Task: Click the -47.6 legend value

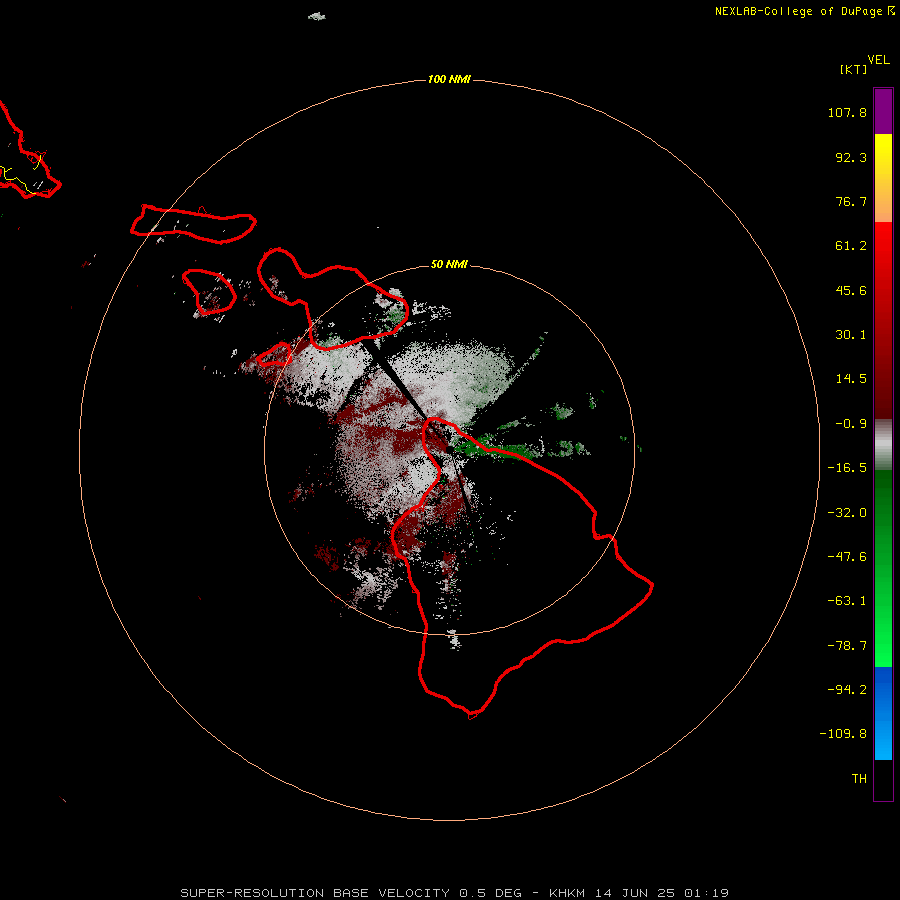Action: 847,557
